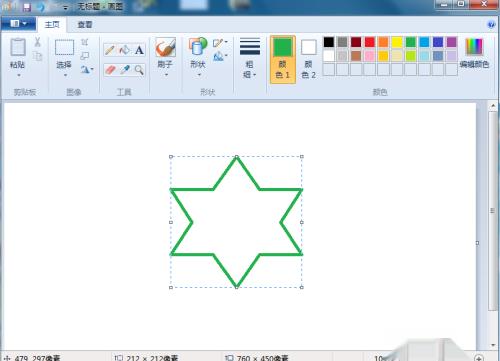The image size is (500, 361).
Task: Open the blue Paint file menu button
Action: pos(18,24)
